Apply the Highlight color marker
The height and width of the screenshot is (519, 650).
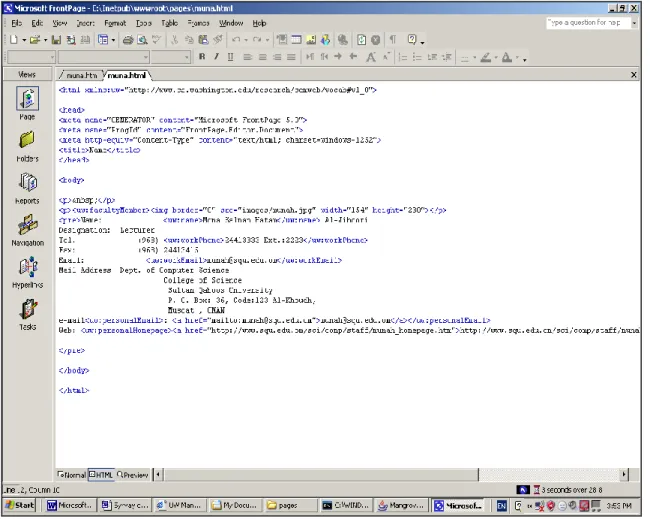point(485,57)
